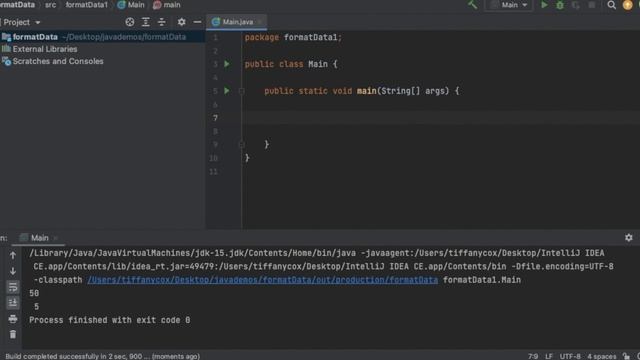Open Project panel gear options
Viewport: 640px width, 360px height.
(181, 22)
